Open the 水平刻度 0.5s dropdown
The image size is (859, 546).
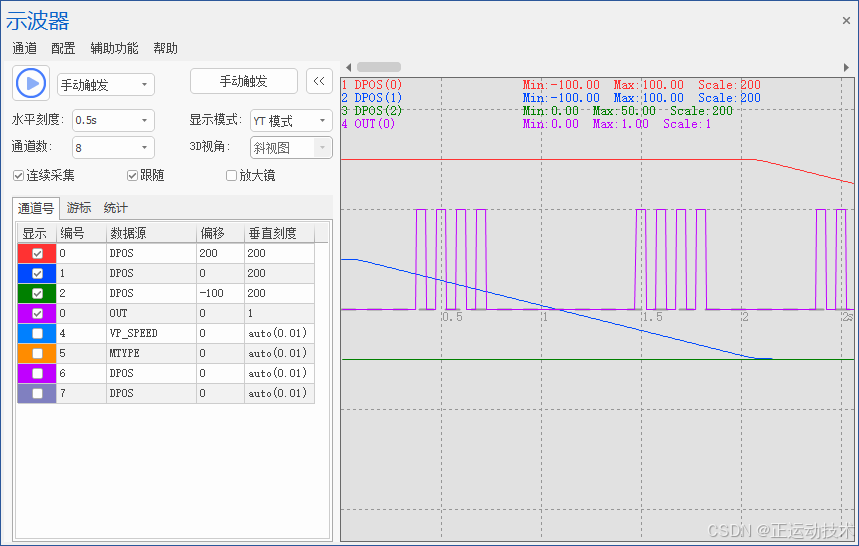click(x=113, y=120)
